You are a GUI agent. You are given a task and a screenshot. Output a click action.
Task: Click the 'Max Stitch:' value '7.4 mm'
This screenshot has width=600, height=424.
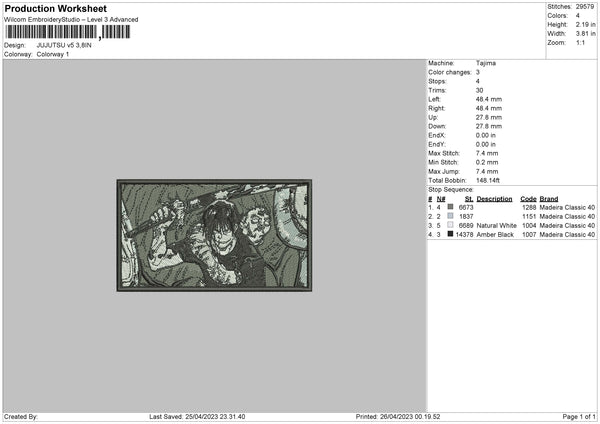pyautogui.click(x=487, y=153)
